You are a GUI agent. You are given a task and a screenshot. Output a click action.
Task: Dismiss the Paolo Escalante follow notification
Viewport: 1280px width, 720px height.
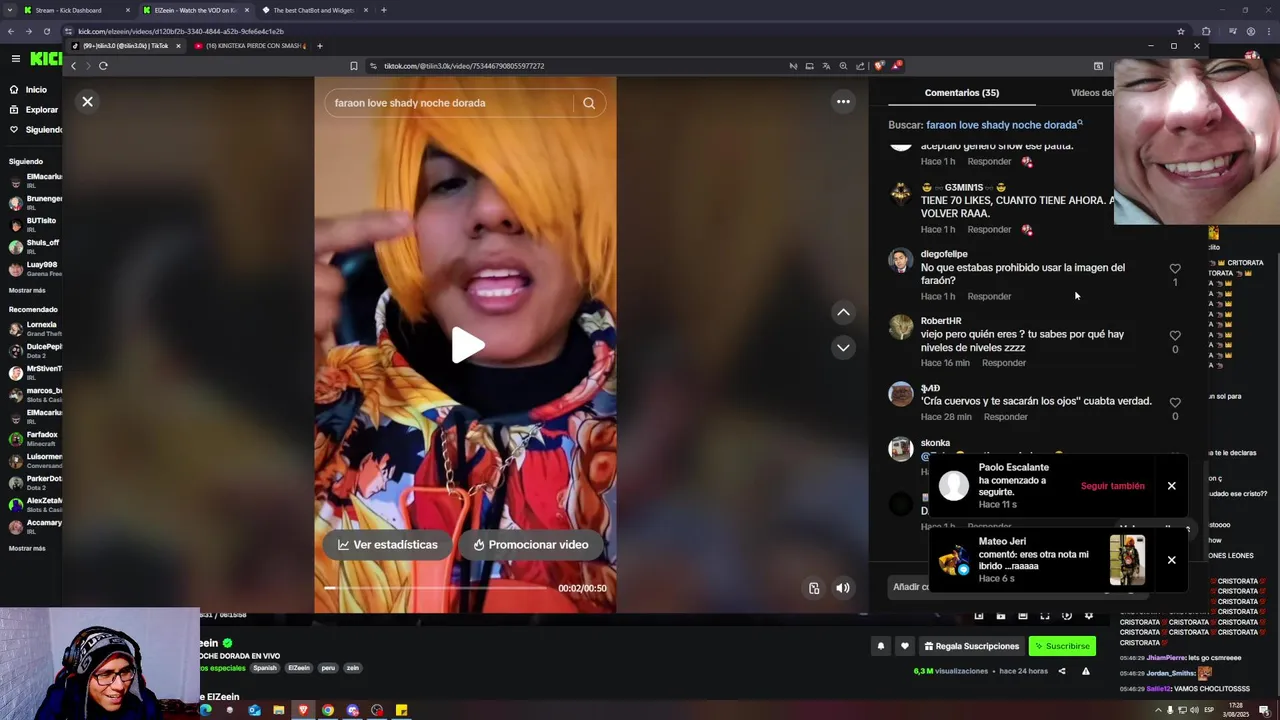point(1171,486)
